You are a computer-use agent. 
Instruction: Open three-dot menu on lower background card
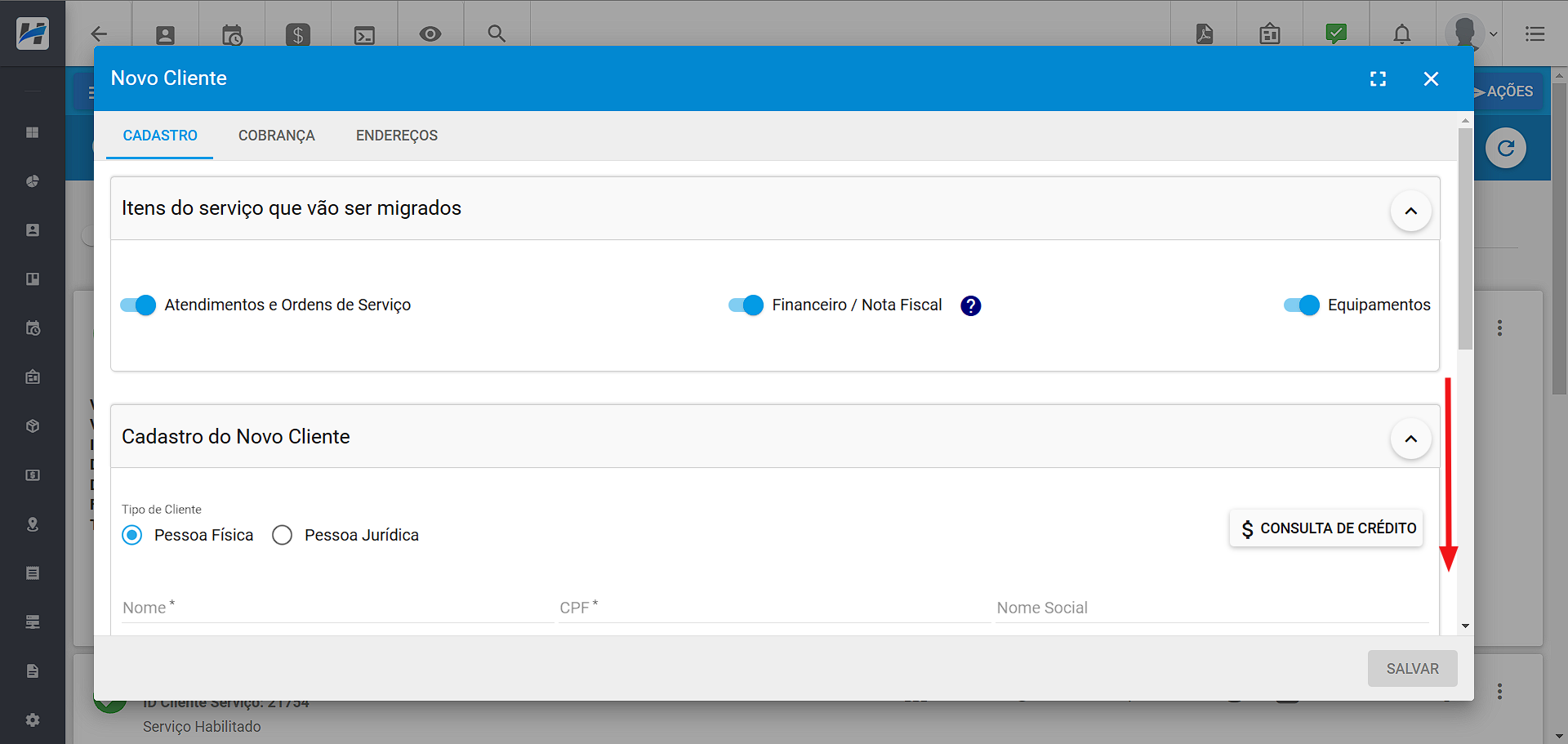(1499, 692)
